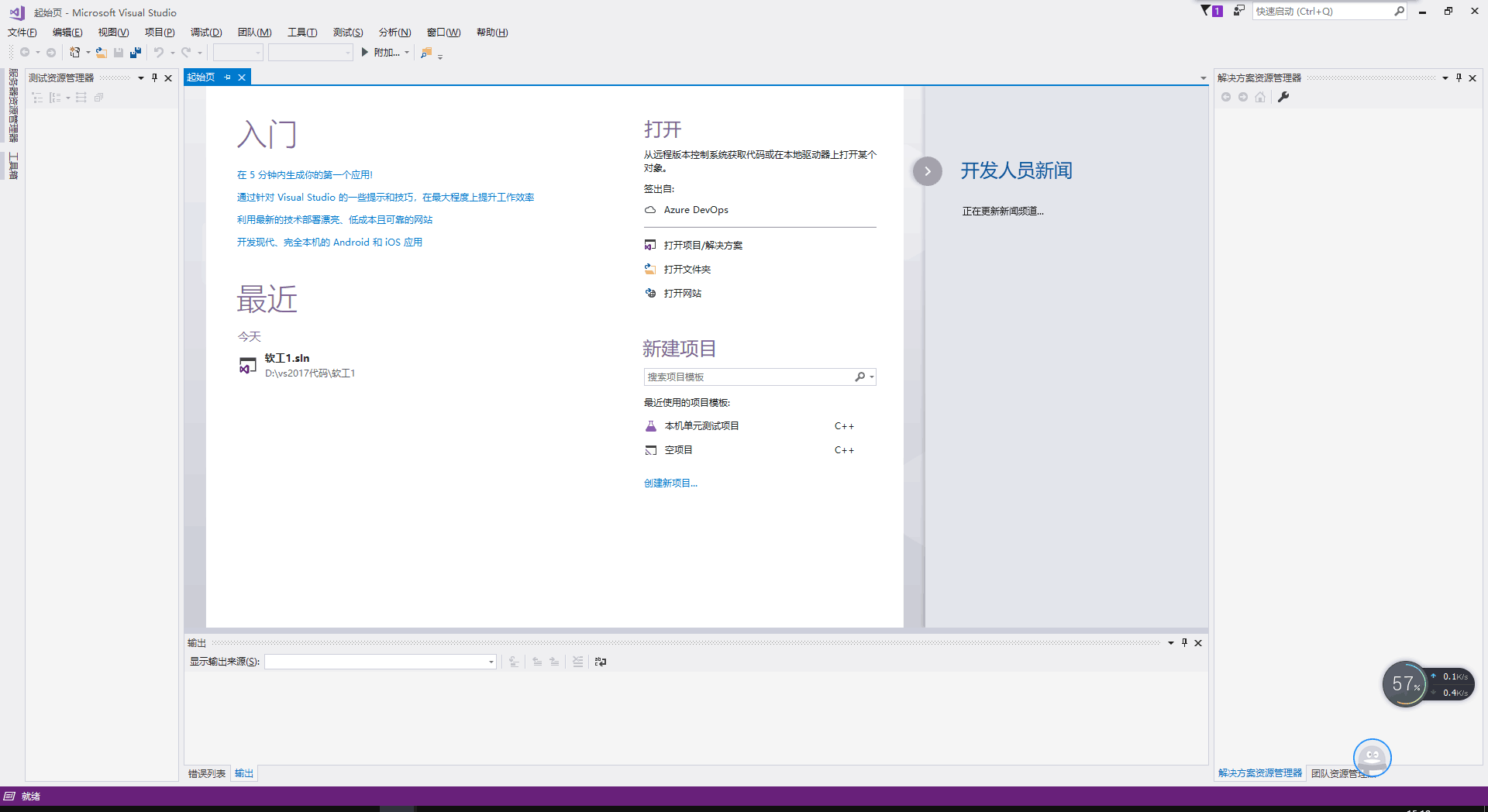Expand the developer news panel arrow
This screenshot has width=1488, height=812.
pos(928,171)
